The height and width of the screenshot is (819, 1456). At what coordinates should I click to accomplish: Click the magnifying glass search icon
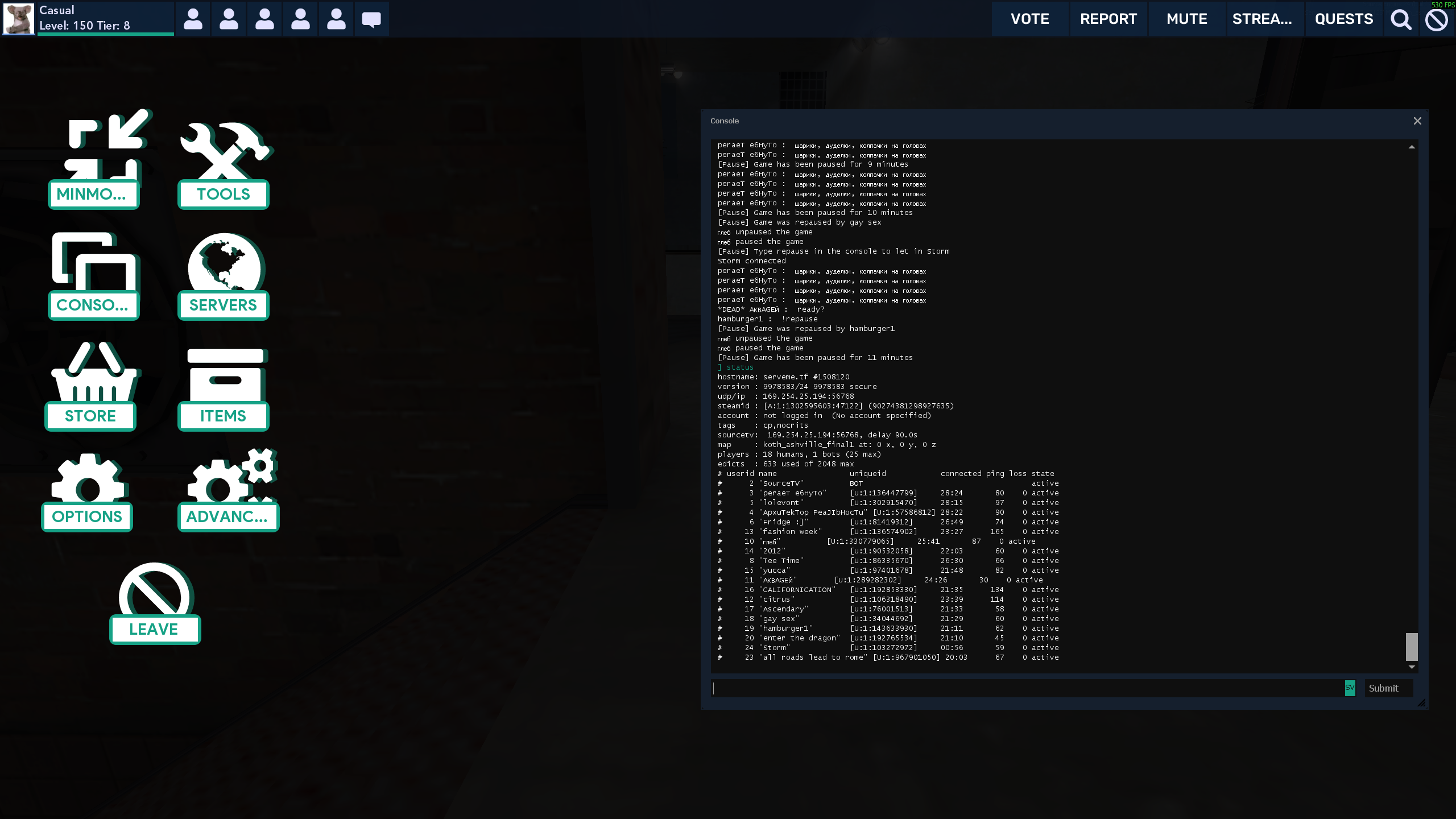pos(1401,19)
